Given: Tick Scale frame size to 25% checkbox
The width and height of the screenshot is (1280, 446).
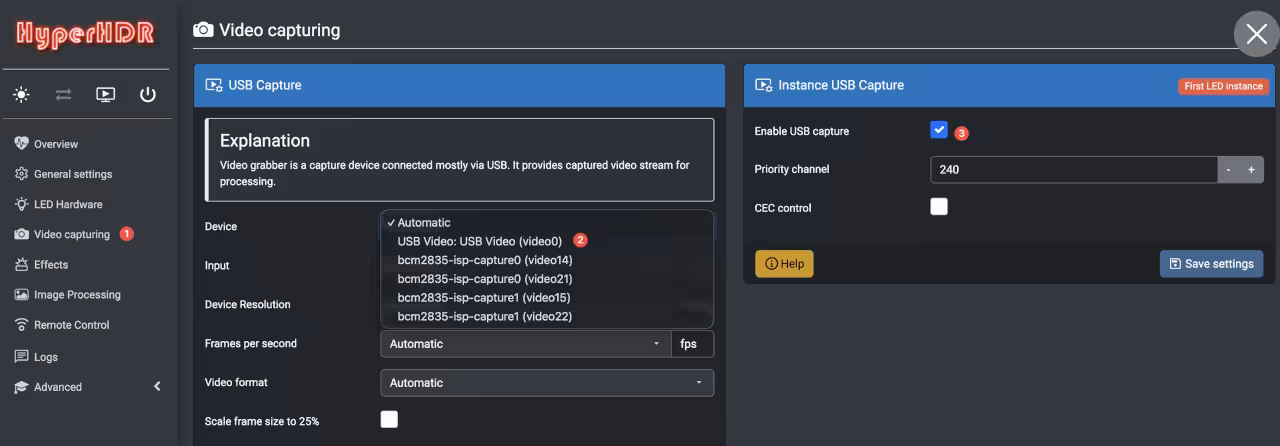Looking at the screenshot, I should pyautogui.click(x=389, y=419).
